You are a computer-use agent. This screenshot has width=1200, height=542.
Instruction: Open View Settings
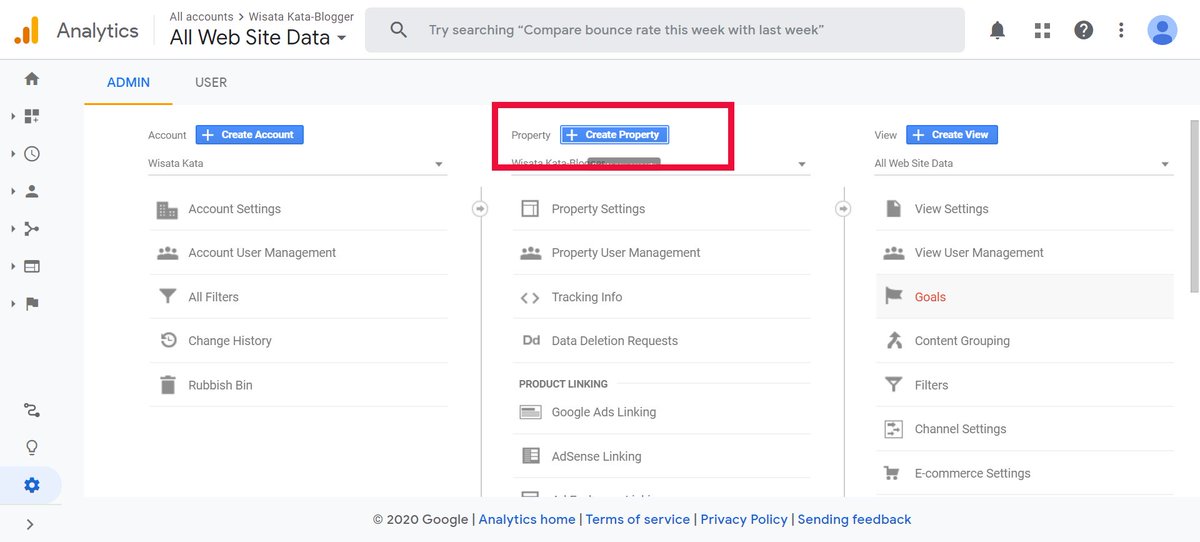[1024, 209]
